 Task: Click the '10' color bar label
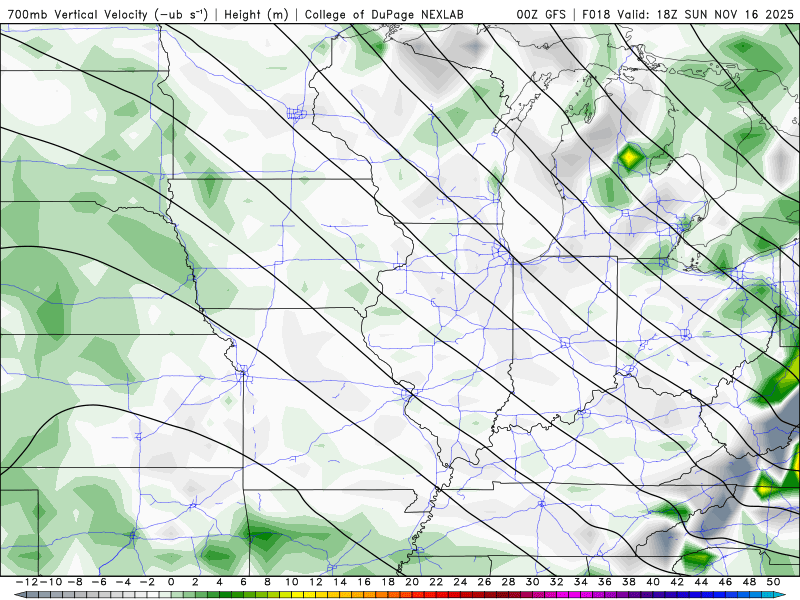291,582
